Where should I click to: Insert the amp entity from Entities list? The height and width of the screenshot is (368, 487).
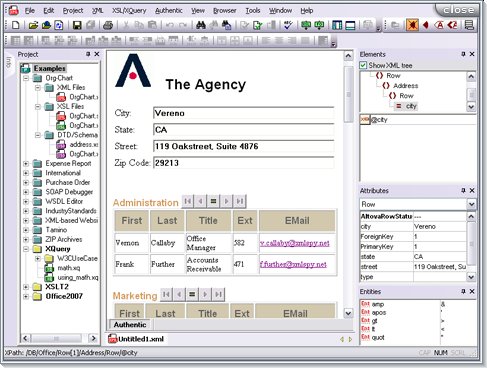click(378, 304)
